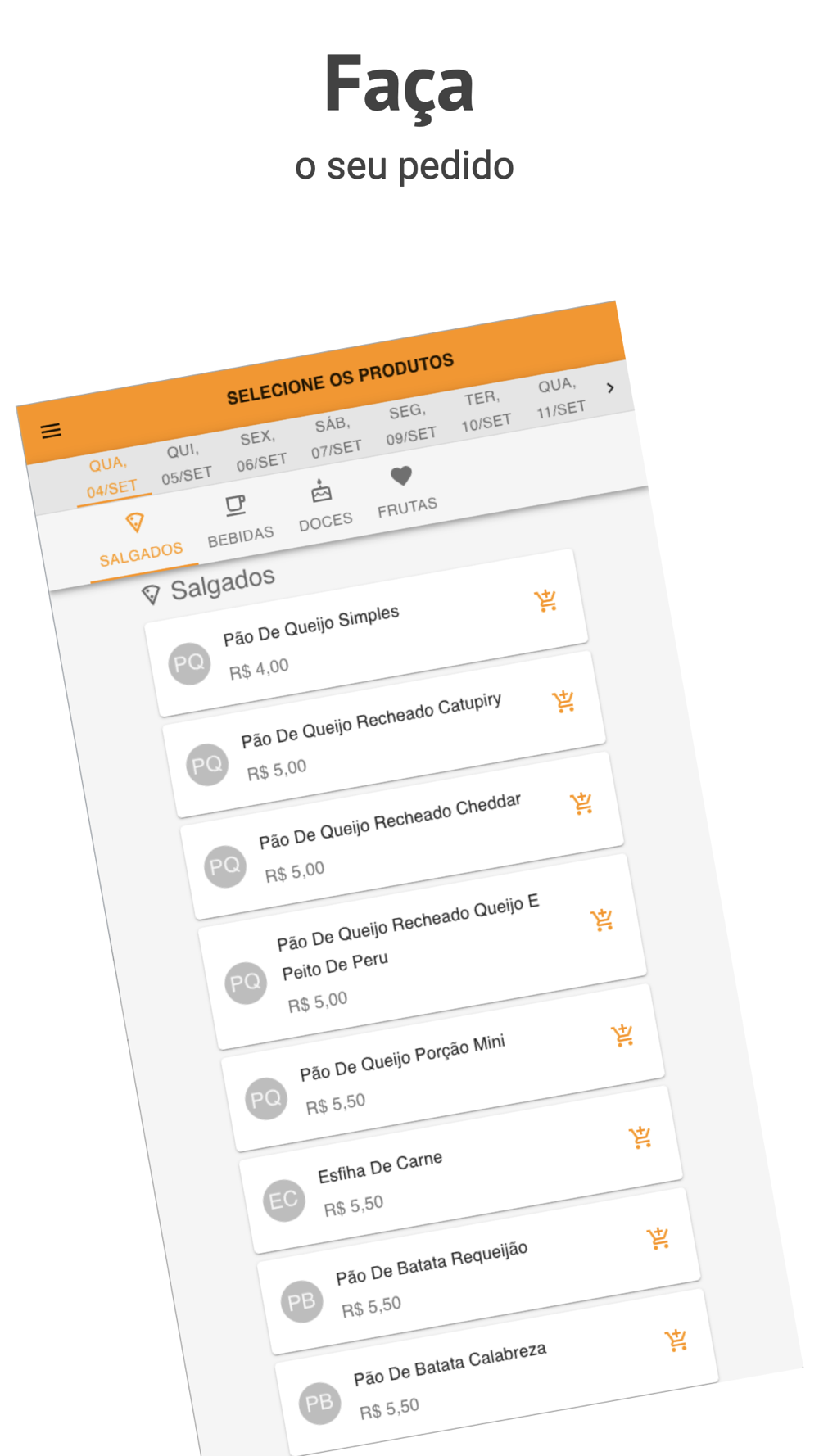Select the TER, 10/SET date tab
Viewport: 819px width, 1456px height.
[x=484, y=411]
